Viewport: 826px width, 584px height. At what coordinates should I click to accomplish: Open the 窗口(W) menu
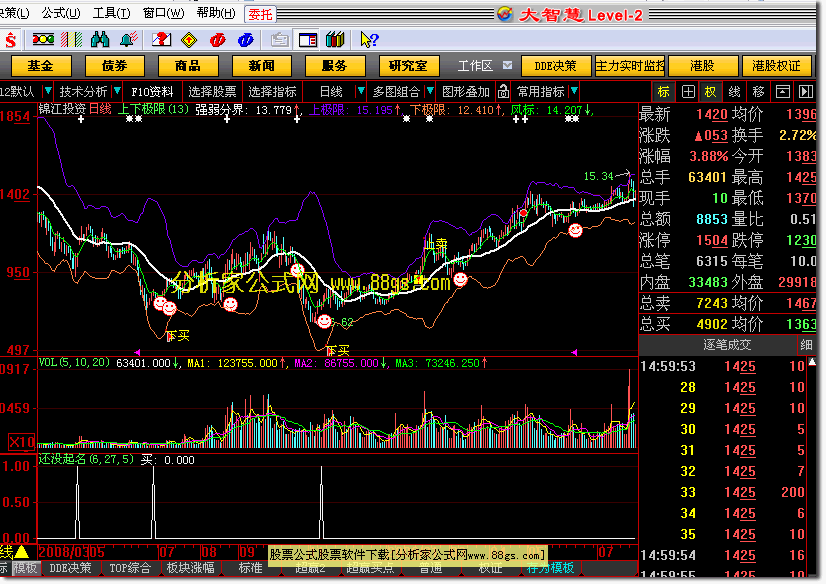pyautogui.click(x=163, y=13)
